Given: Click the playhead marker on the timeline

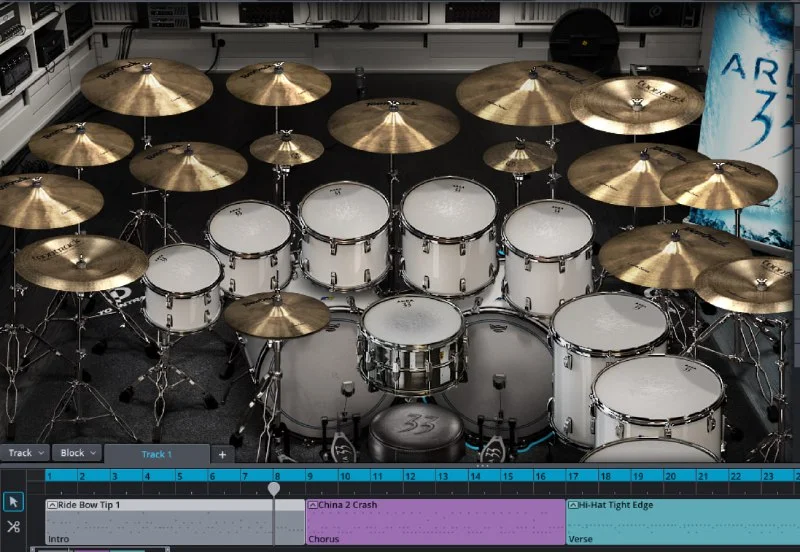Looking at the screenshot, I should click(x=274, y=489).
